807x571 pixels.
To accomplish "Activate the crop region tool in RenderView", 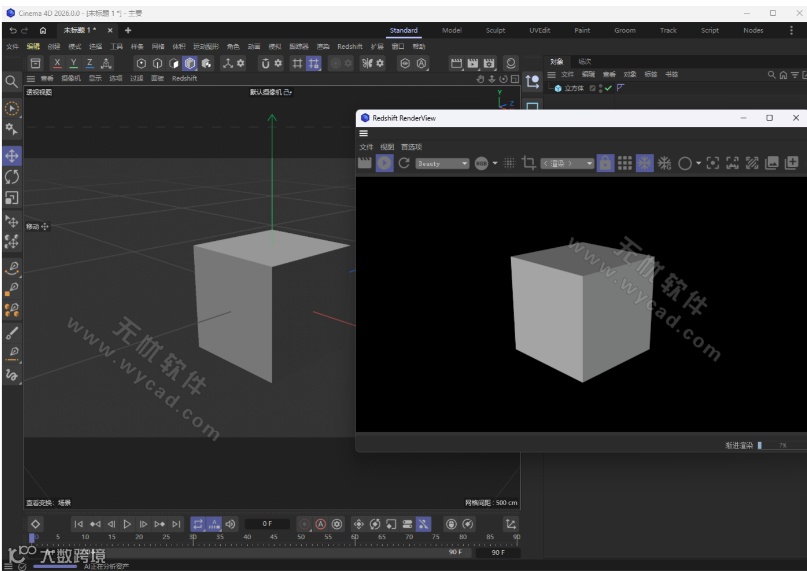I will click(528, 163).
